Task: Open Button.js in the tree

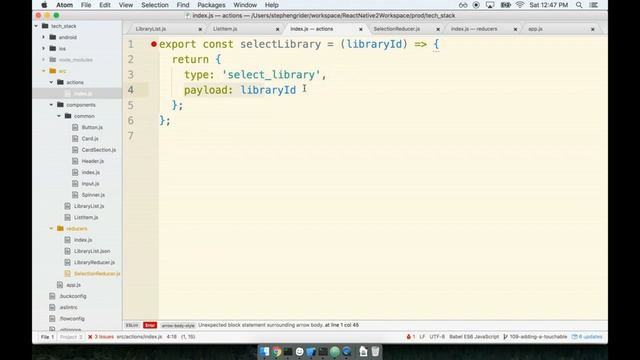Action: (92, 127)
